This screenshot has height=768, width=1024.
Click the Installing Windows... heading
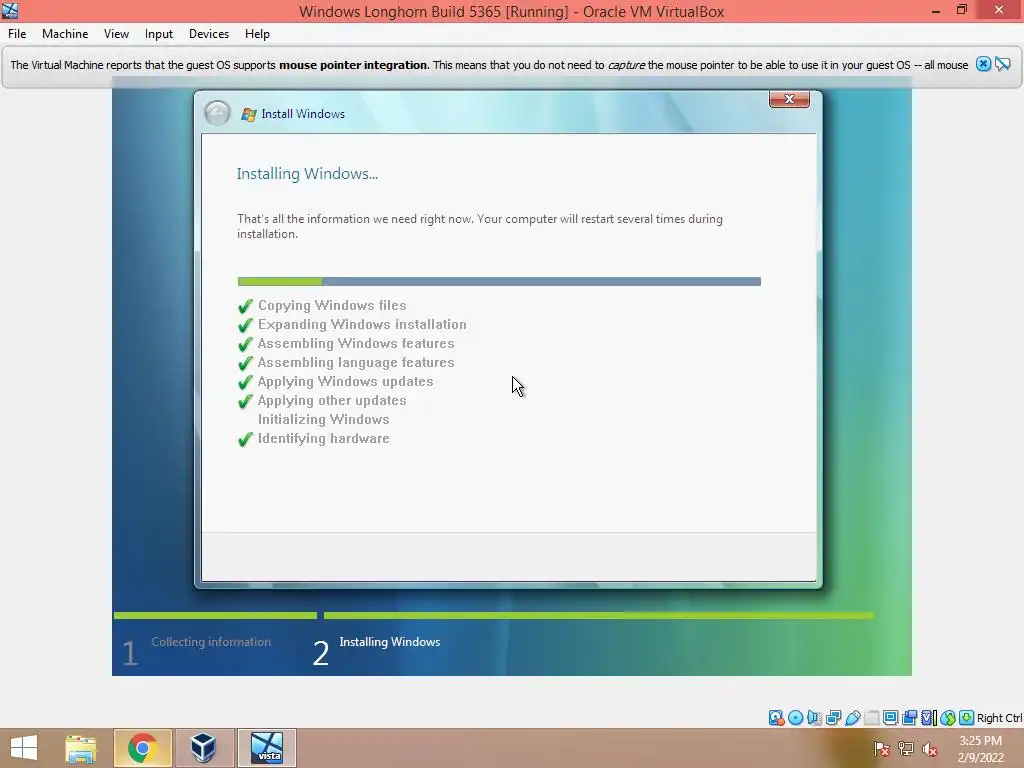[x=307, y=174]
